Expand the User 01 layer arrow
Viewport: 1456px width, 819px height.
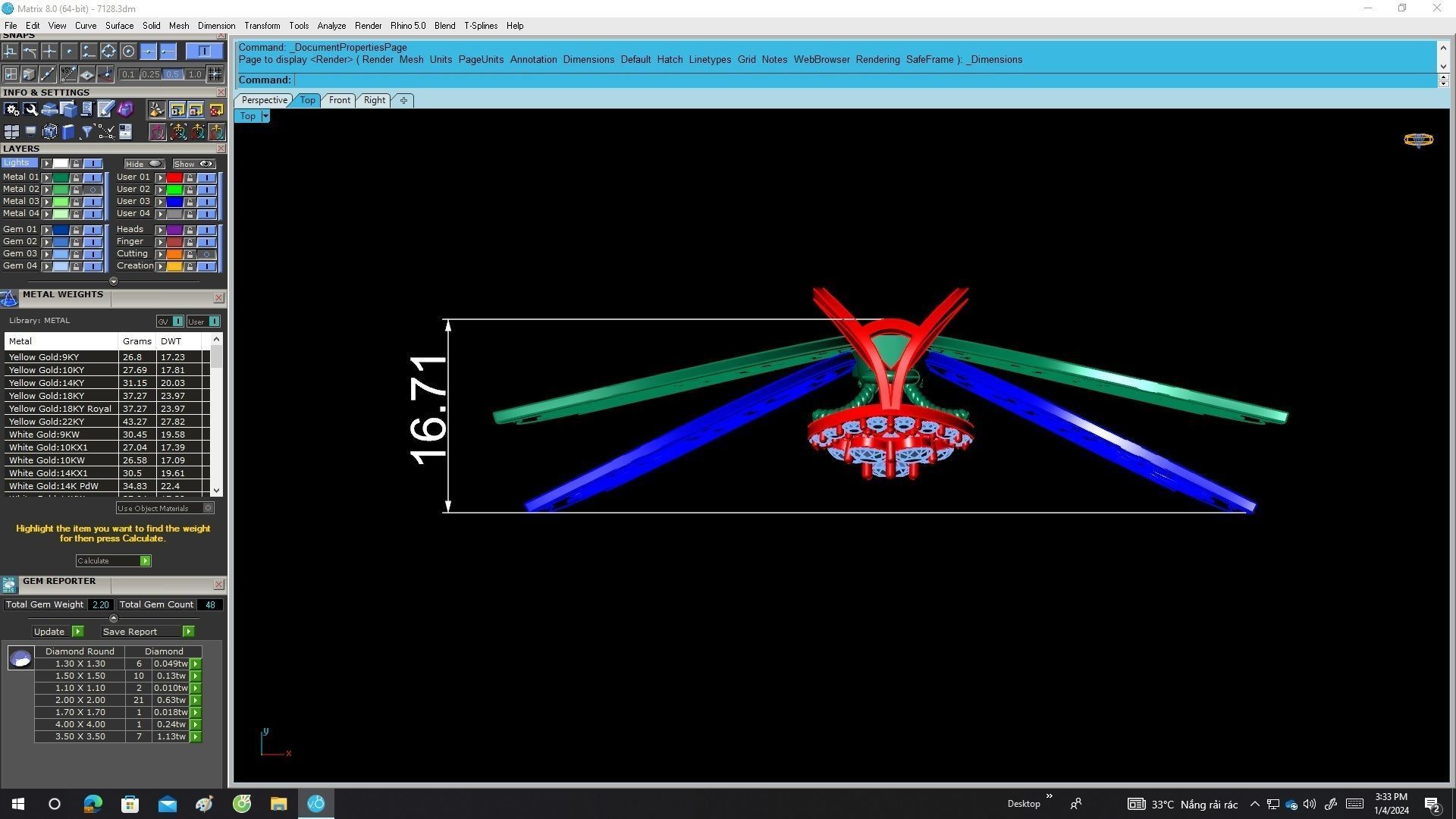point(160,177)
